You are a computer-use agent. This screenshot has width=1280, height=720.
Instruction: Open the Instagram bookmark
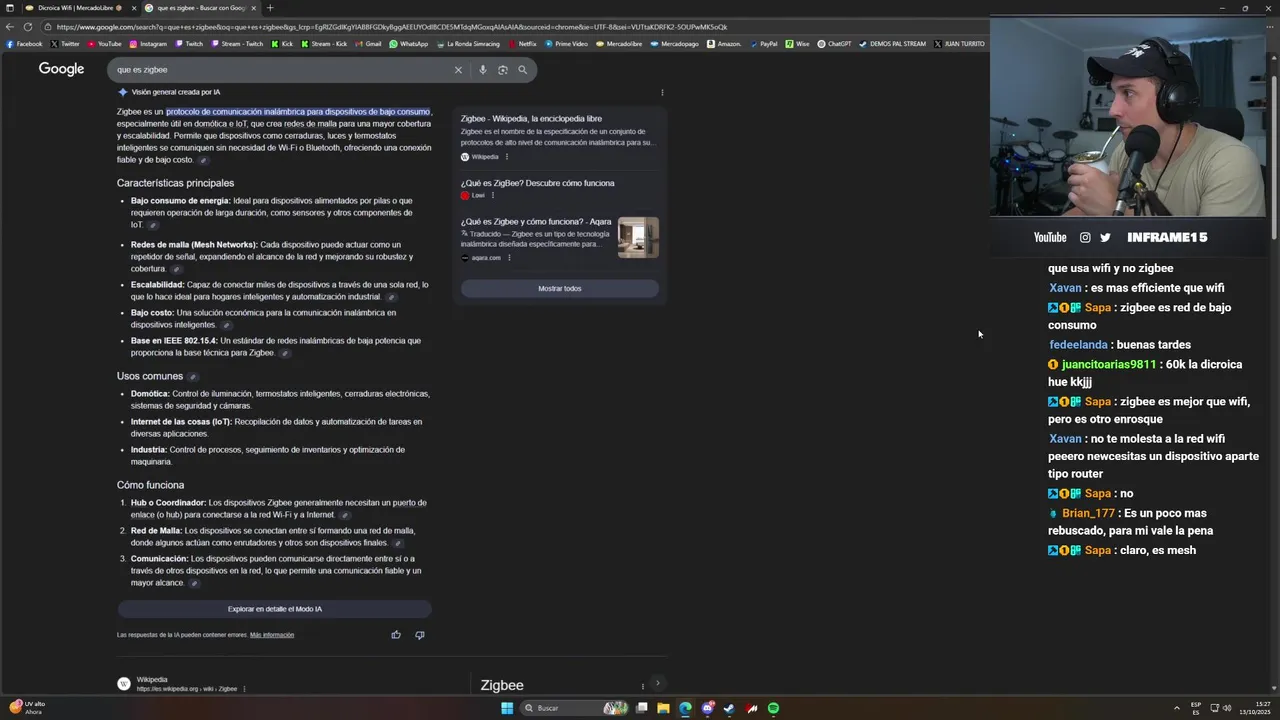147,44
